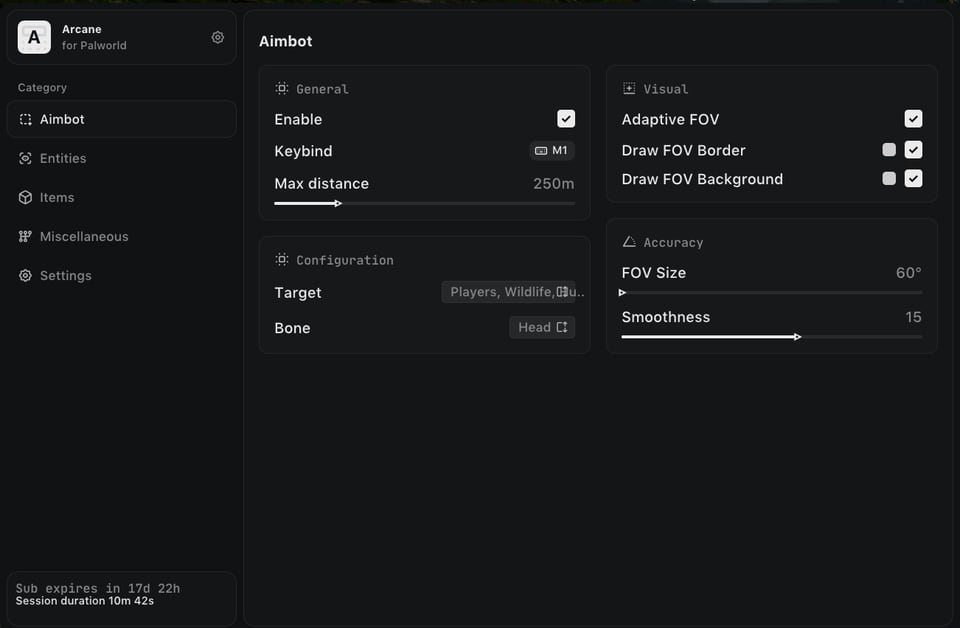960x628 pixels.
Task: Toggle the Draw FOV Border checkbox
Action: [913, 150]
